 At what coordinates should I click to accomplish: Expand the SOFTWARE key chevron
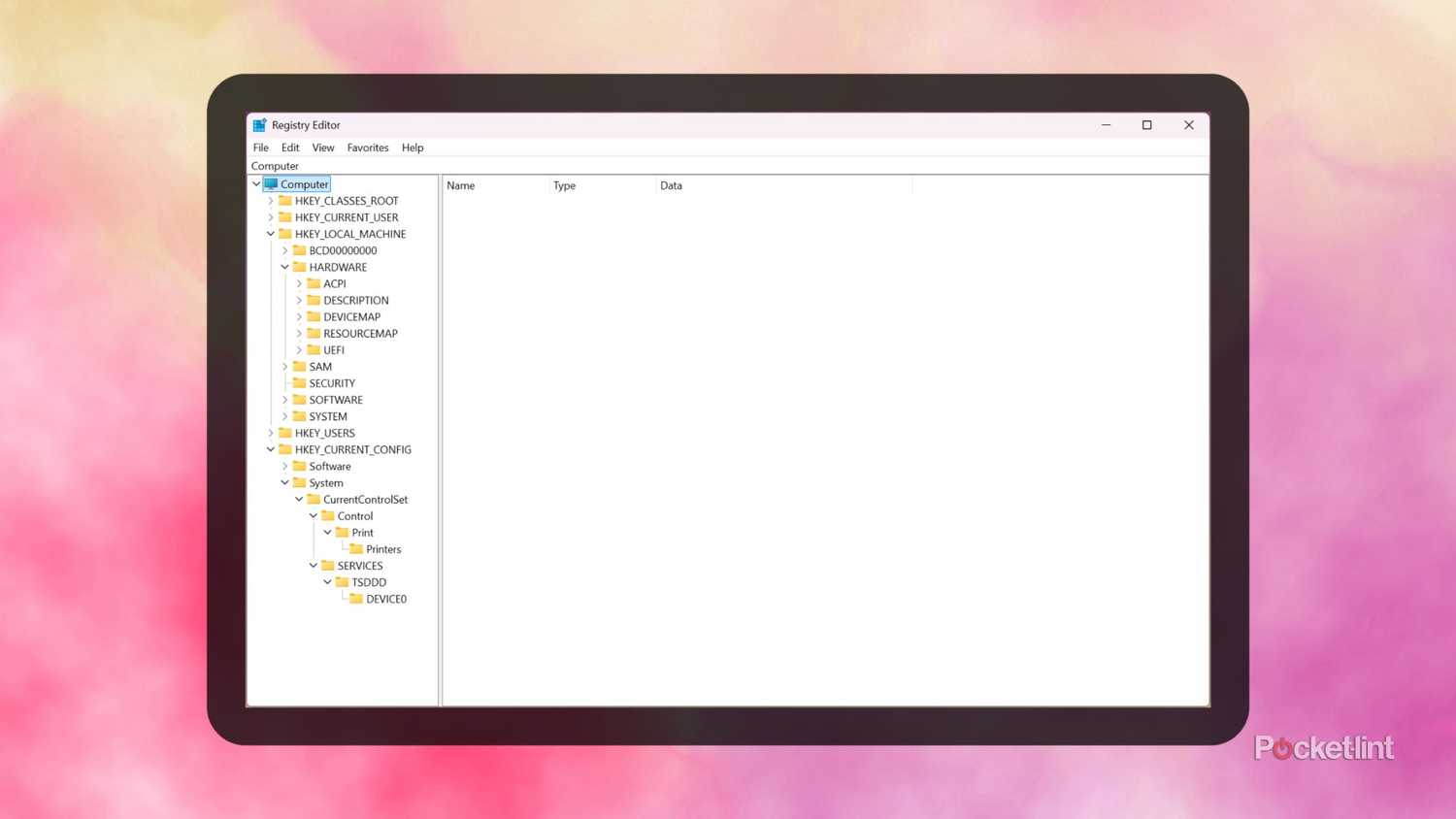tap(284, 399)
